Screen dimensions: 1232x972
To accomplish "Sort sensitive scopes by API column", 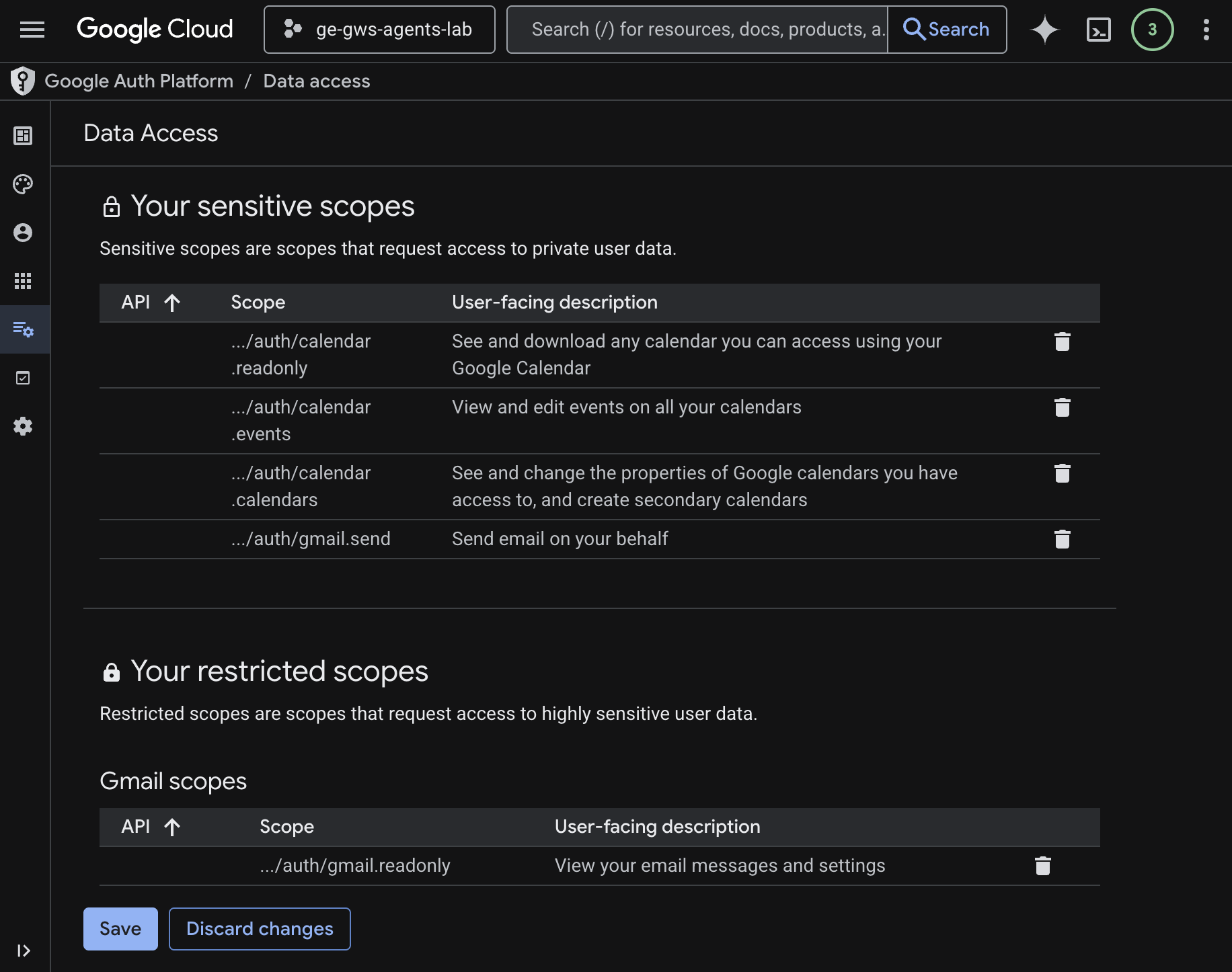I will 151,302.
